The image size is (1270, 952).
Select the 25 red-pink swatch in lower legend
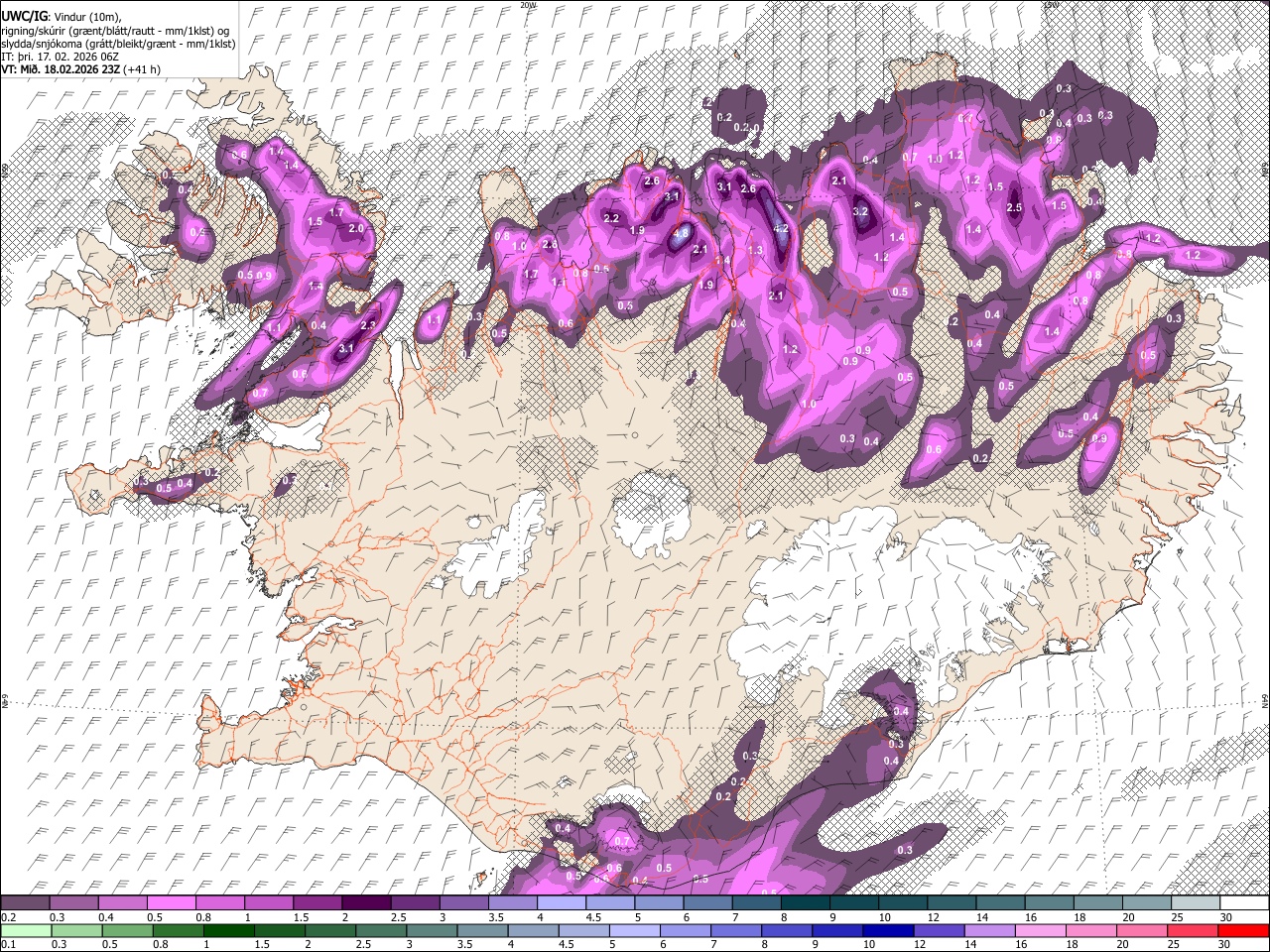point(1192,930)
